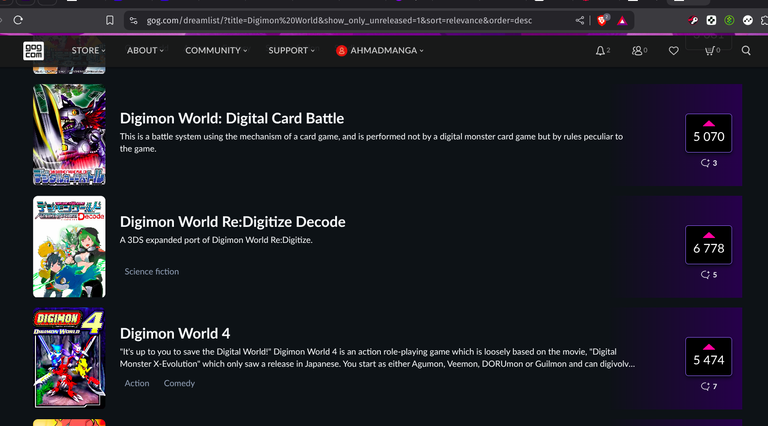Click the Digital Card Battle cover art
This screenshot has width=768, height=426.
point(69,135)
